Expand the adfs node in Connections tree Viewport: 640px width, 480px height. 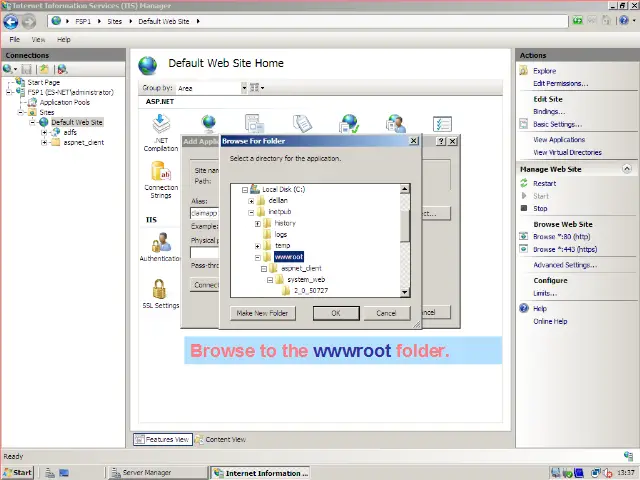point(44,132)
